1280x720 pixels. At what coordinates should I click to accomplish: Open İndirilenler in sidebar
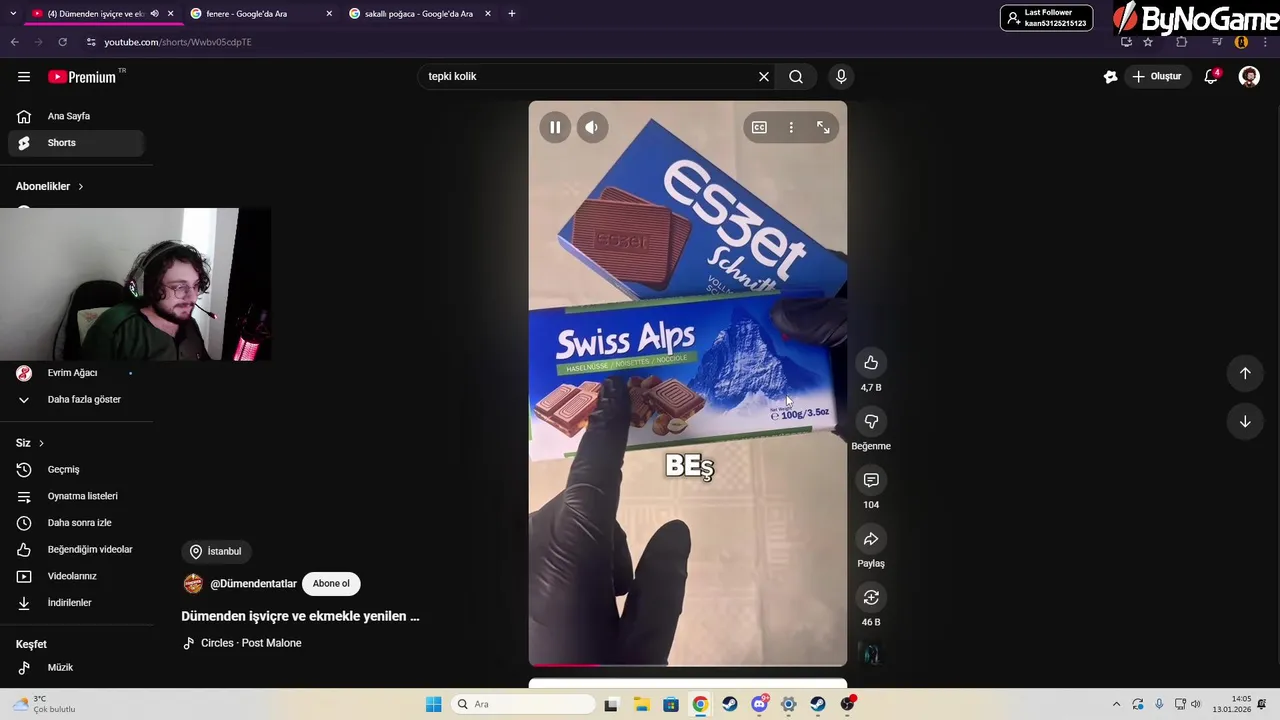click(76, 603)
